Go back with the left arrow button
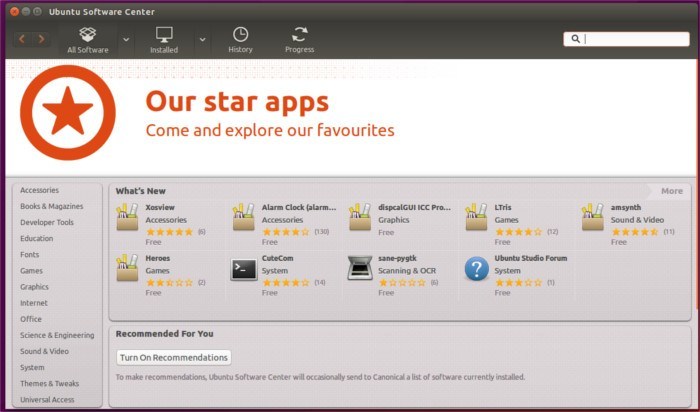Screen dimensions: 700x412 click(x=22, y=39)
